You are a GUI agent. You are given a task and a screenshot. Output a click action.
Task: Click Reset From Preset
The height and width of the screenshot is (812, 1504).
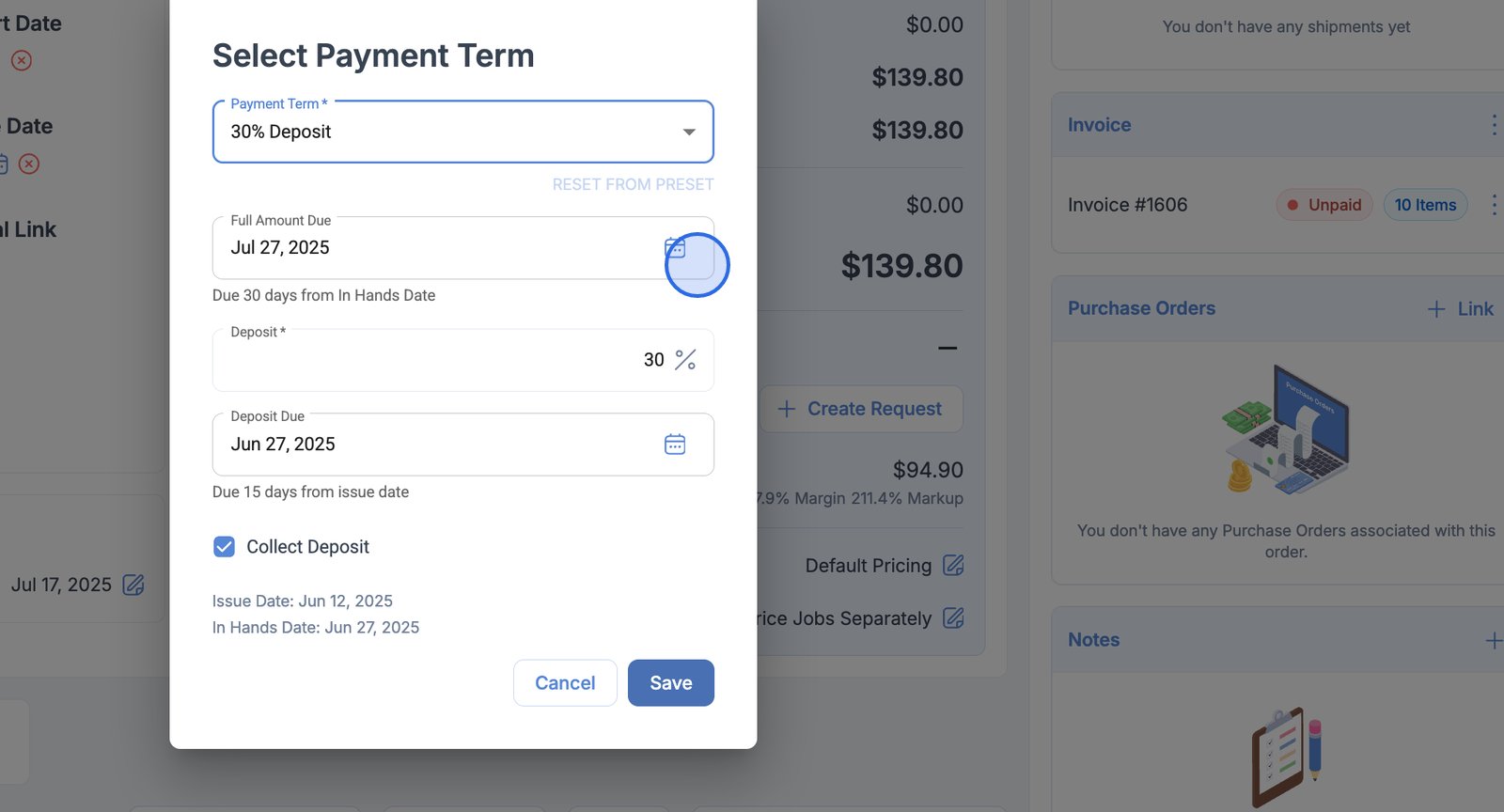[x=633, y=184]
